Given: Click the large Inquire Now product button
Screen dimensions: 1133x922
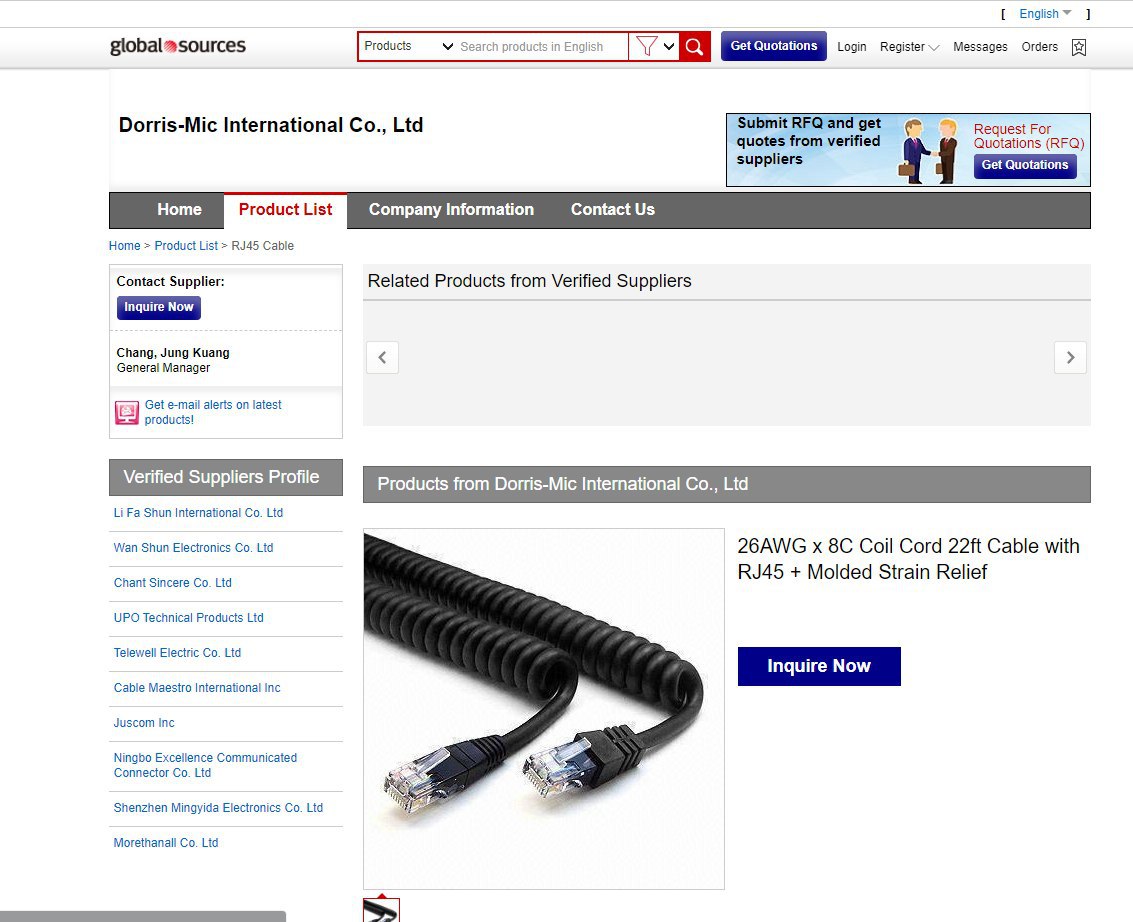Looking at the screenshot, I should coord(819,666).
